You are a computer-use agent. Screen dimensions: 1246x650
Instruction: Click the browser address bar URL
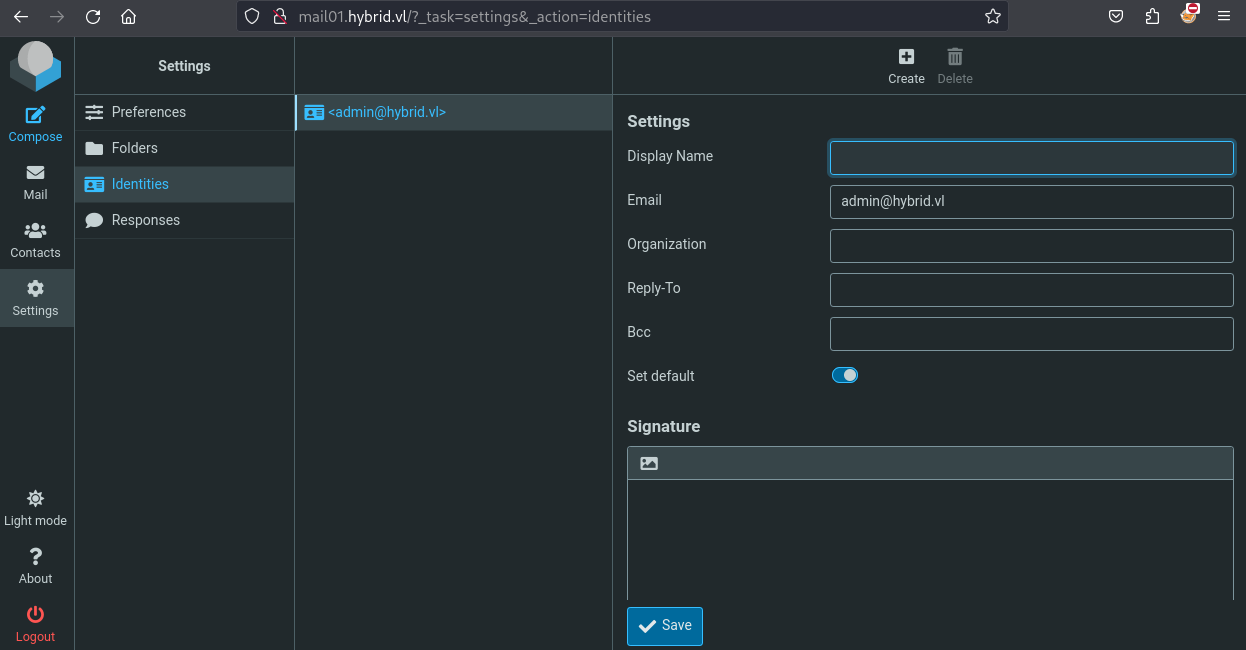[475, 17]
